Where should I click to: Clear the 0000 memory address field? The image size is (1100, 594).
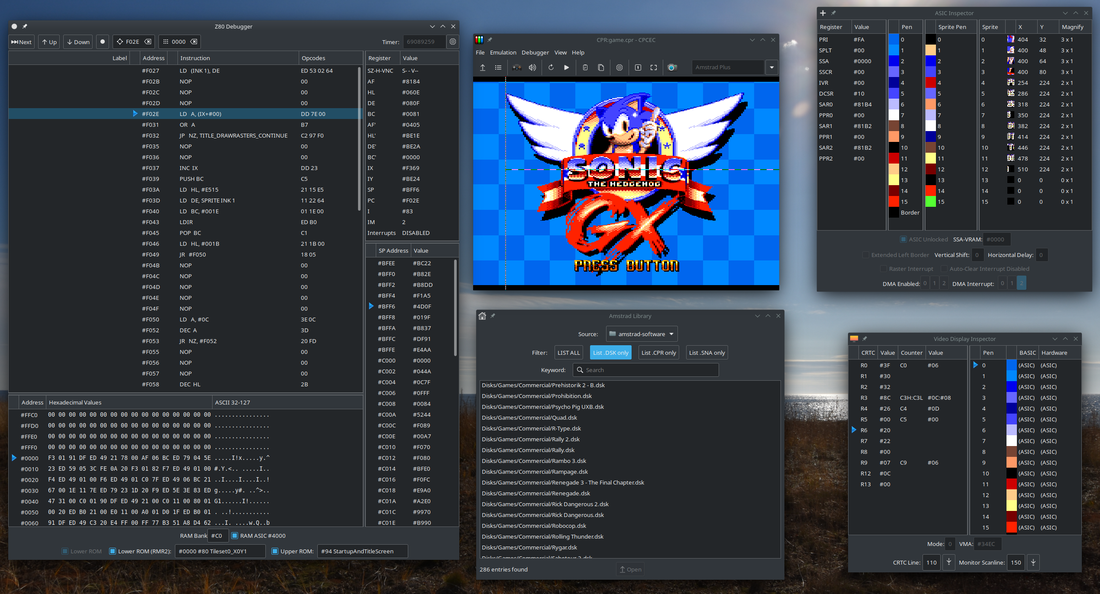(194, 42)
